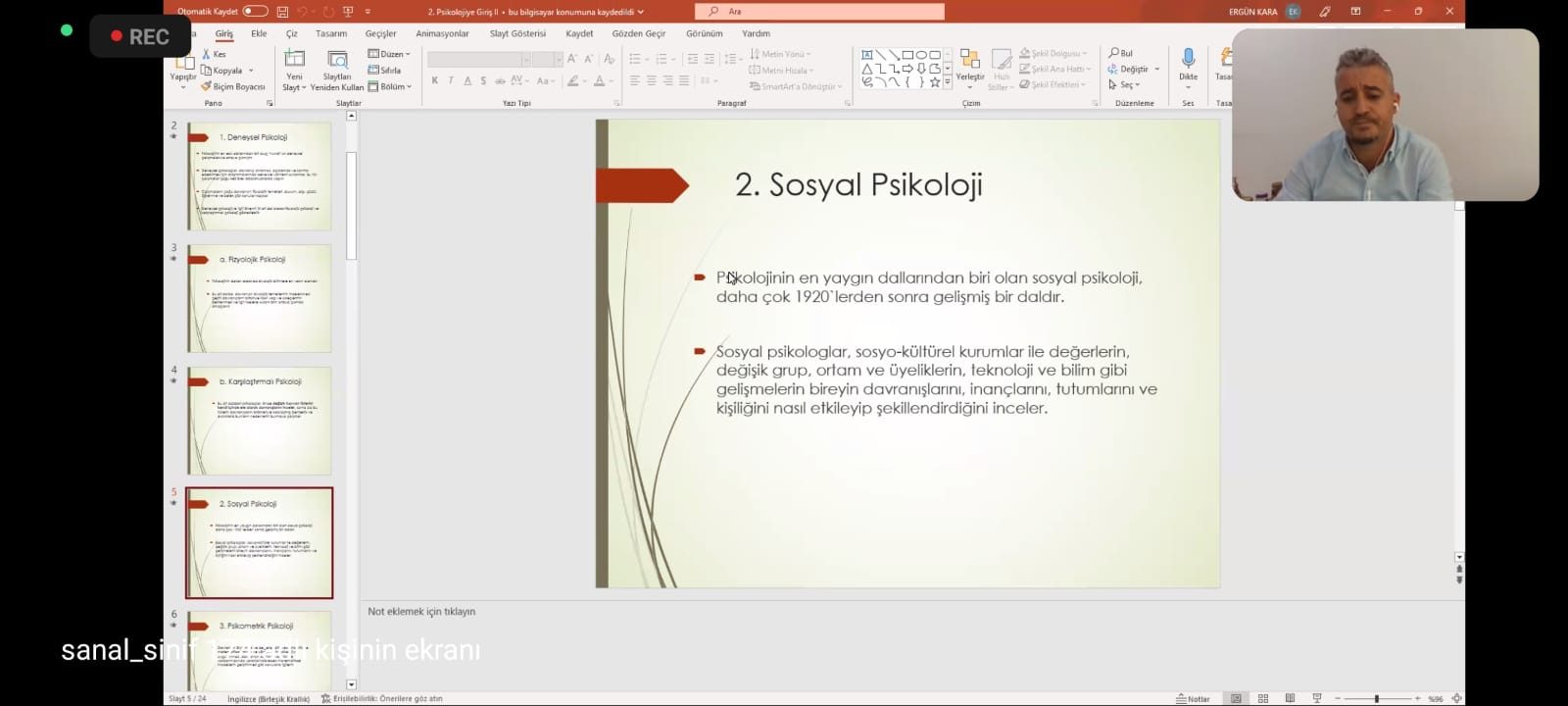Click the Redo arrow icon
1568x706 pixels.
328,12
